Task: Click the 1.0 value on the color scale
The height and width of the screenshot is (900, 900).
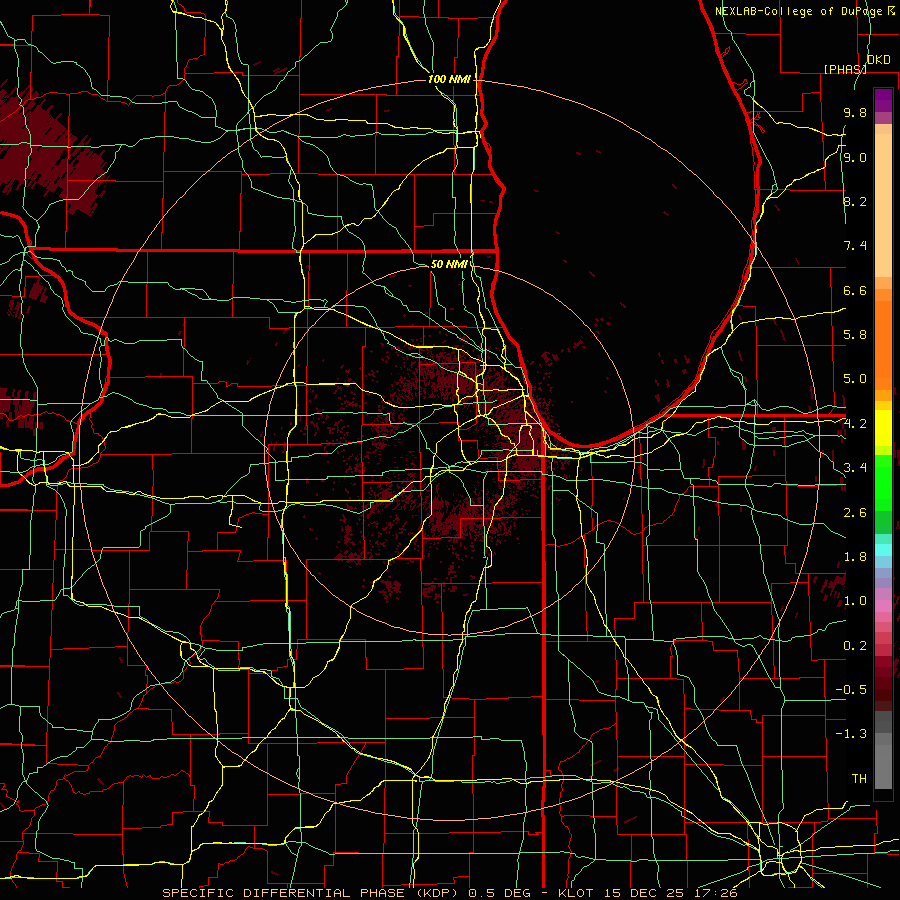Action: coord(855,601)
